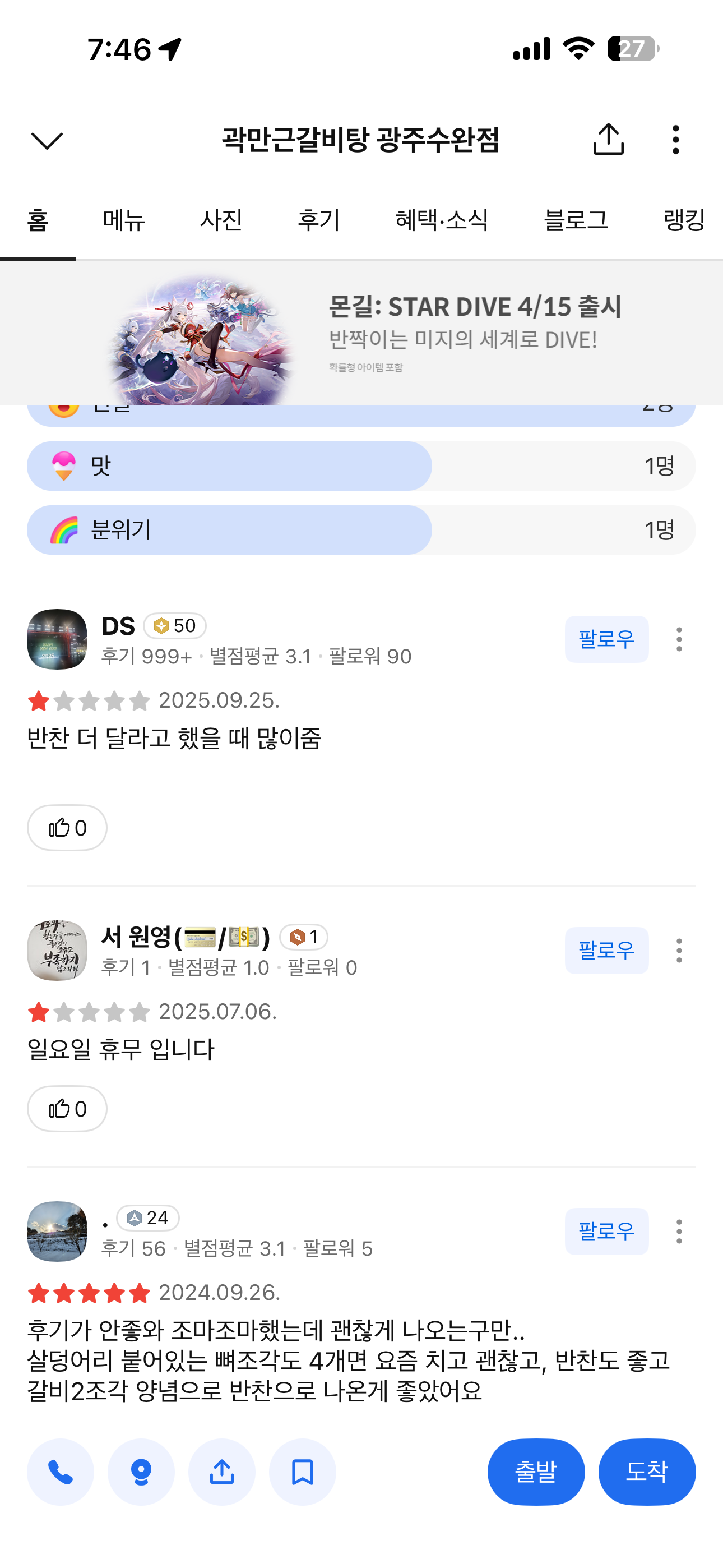The width and height of the screenshot is (723, 1568).
Task: Tap the bottom bar share icon
Action: 221,1472
